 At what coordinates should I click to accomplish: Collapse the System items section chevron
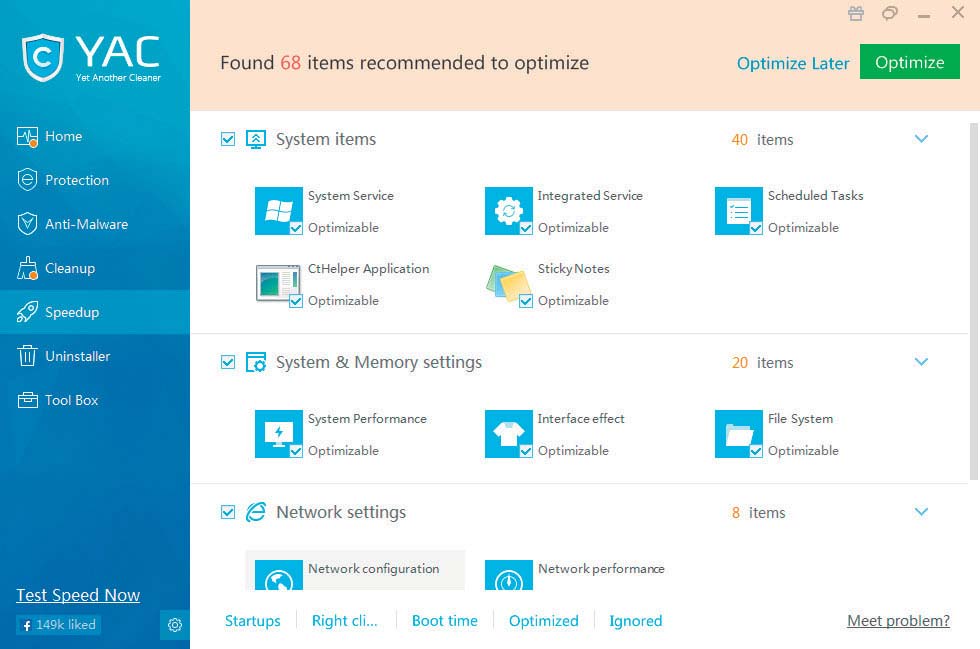pyautogui.click(x=921, y=139)
